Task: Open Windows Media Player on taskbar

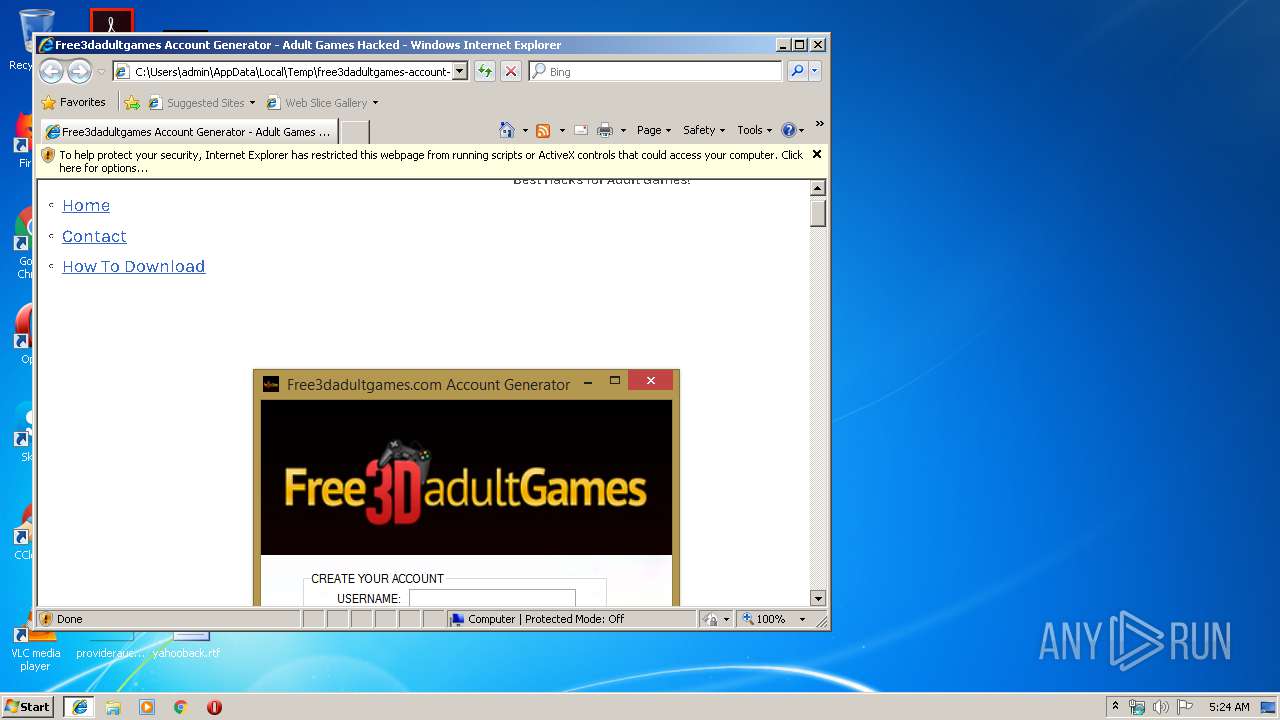Action: (x=147, y=706)
